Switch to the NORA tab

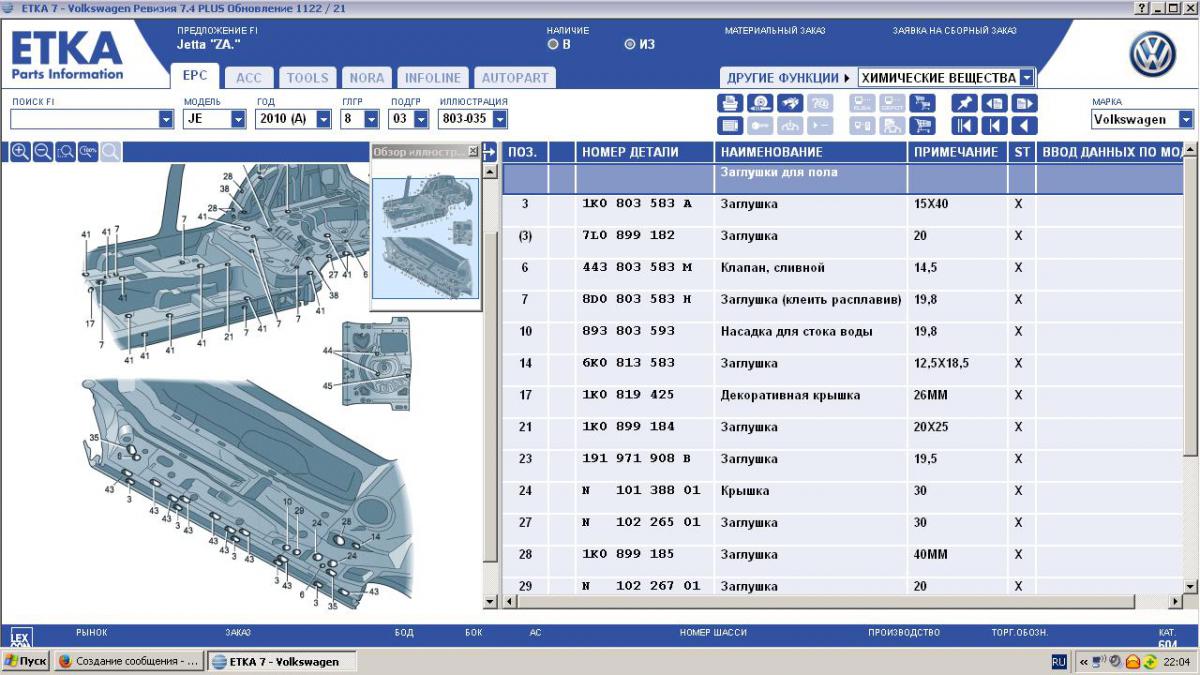click(367, 77)
